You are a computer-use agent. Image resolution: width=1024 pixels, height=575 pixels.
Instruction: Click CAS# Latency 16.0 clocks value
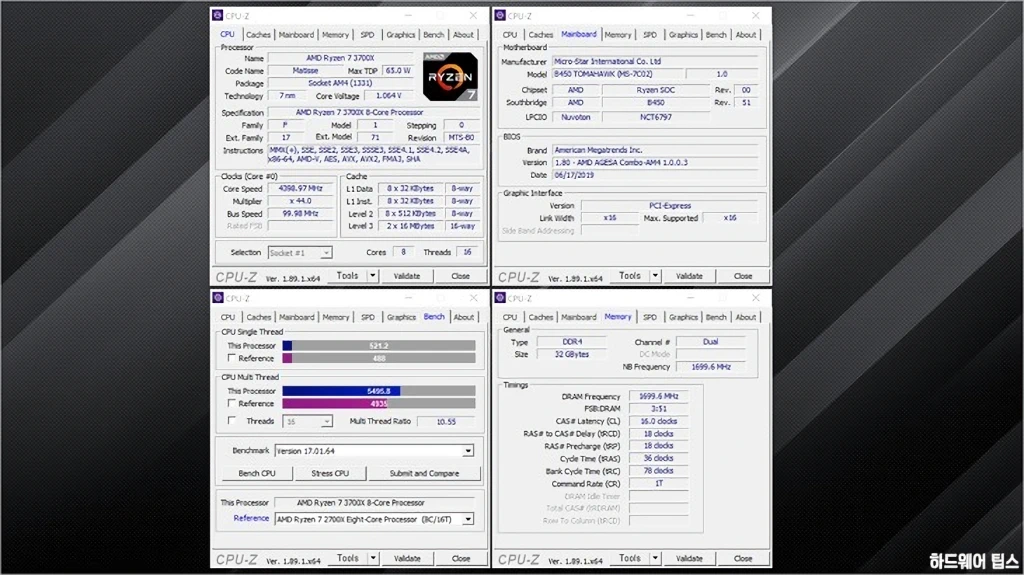click(658, 421)
